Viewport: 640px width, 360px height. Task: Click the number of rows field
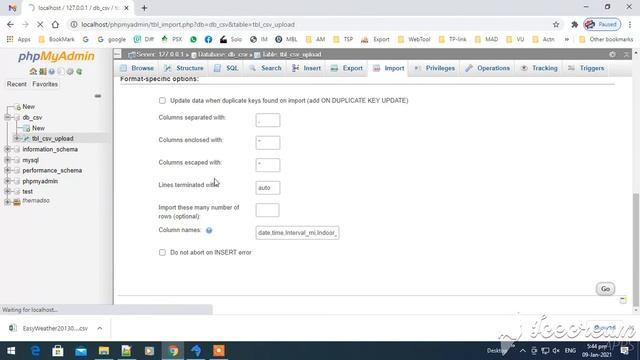268,210
